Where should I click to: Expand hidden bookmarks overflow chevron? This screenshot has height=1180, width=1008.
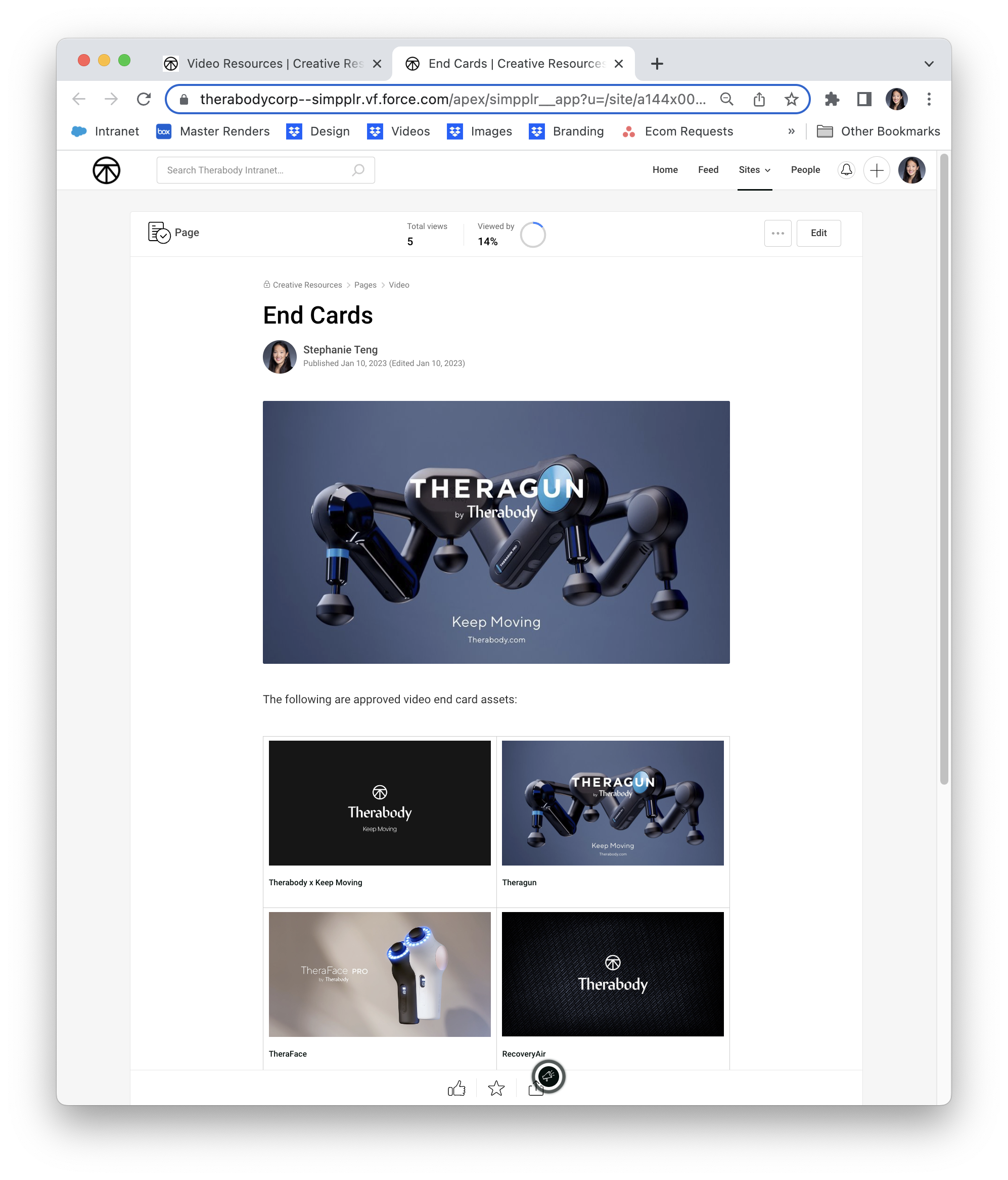tap(791, 131)
